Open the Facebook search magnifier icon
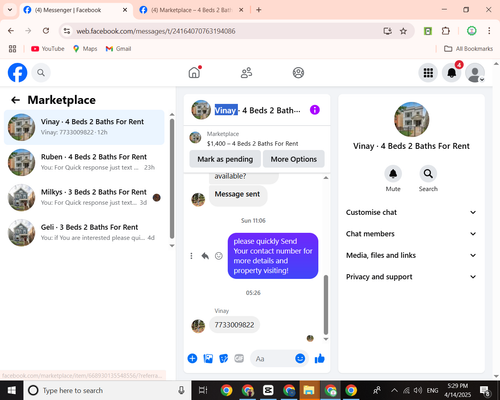The image size is (500, 400). click(x=41, y=73)
